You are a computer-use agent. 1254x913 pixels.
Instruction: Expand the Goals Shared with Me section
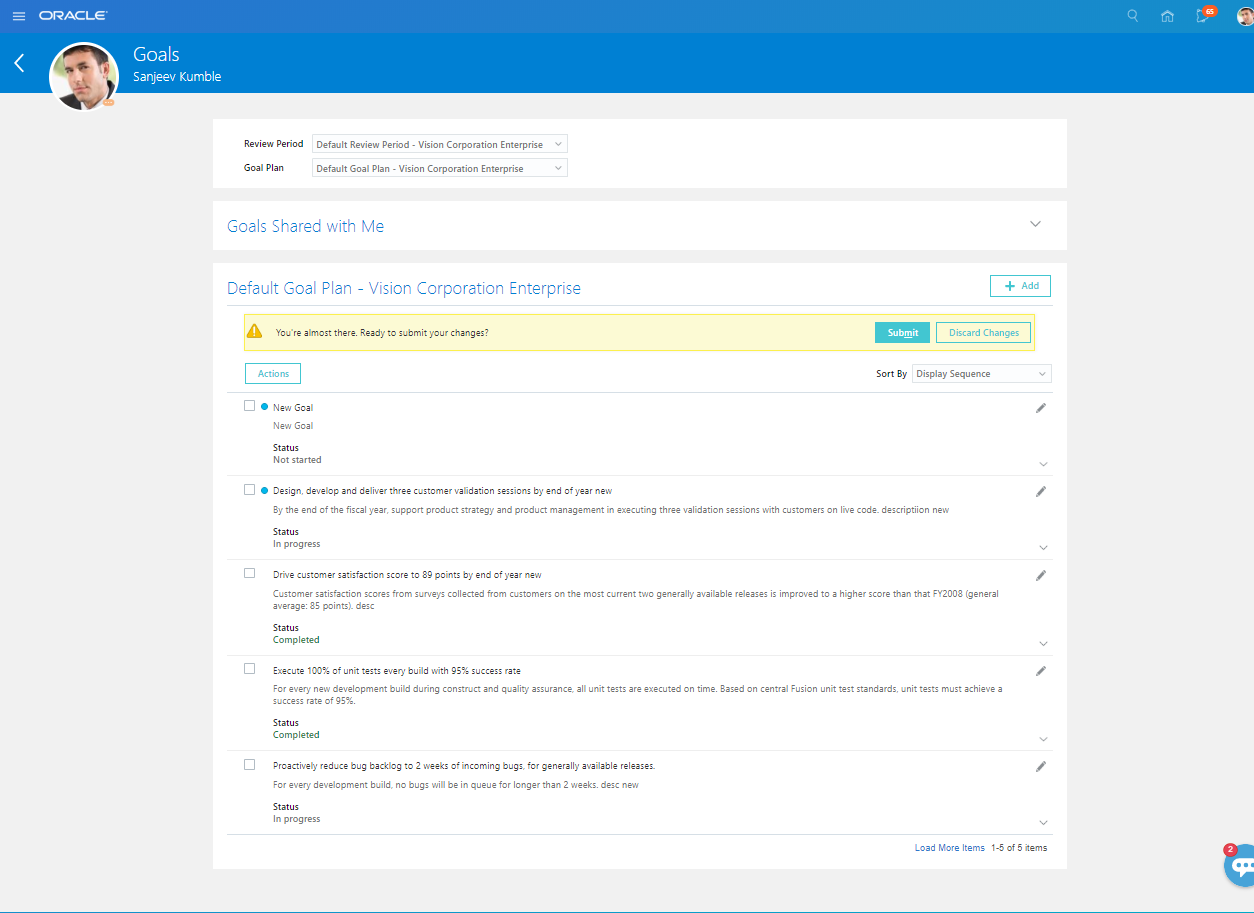(x=1036, y=224)
